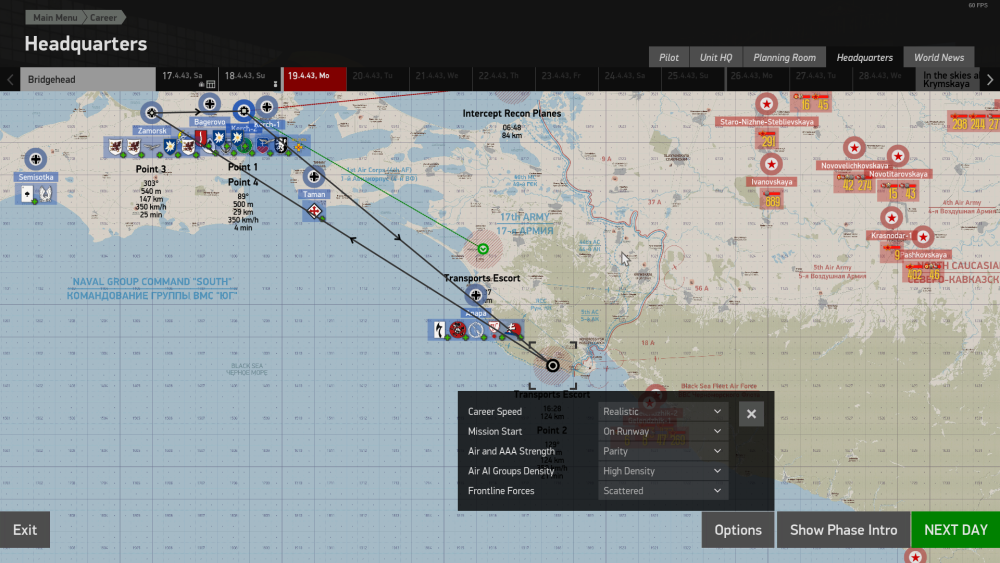Click the ace-of-spades squadron emblem at Semisotka
The width and height of the screenshot is (1000, 563).
[x=26, y=195]
